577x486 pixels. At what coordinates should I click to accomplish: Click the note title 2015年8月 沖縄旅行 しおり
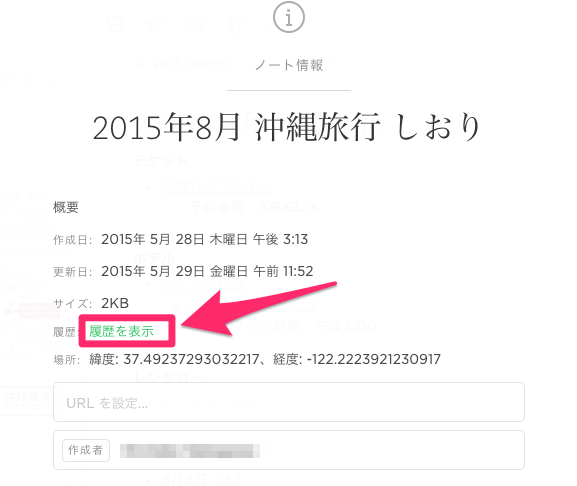point(287,127)
